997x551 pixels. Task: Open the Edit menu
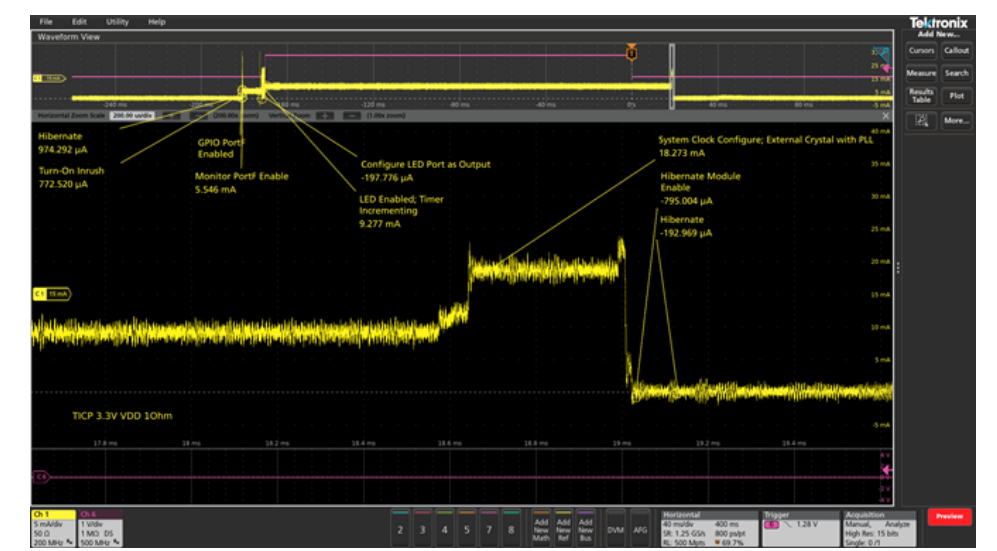click(79, 22)
